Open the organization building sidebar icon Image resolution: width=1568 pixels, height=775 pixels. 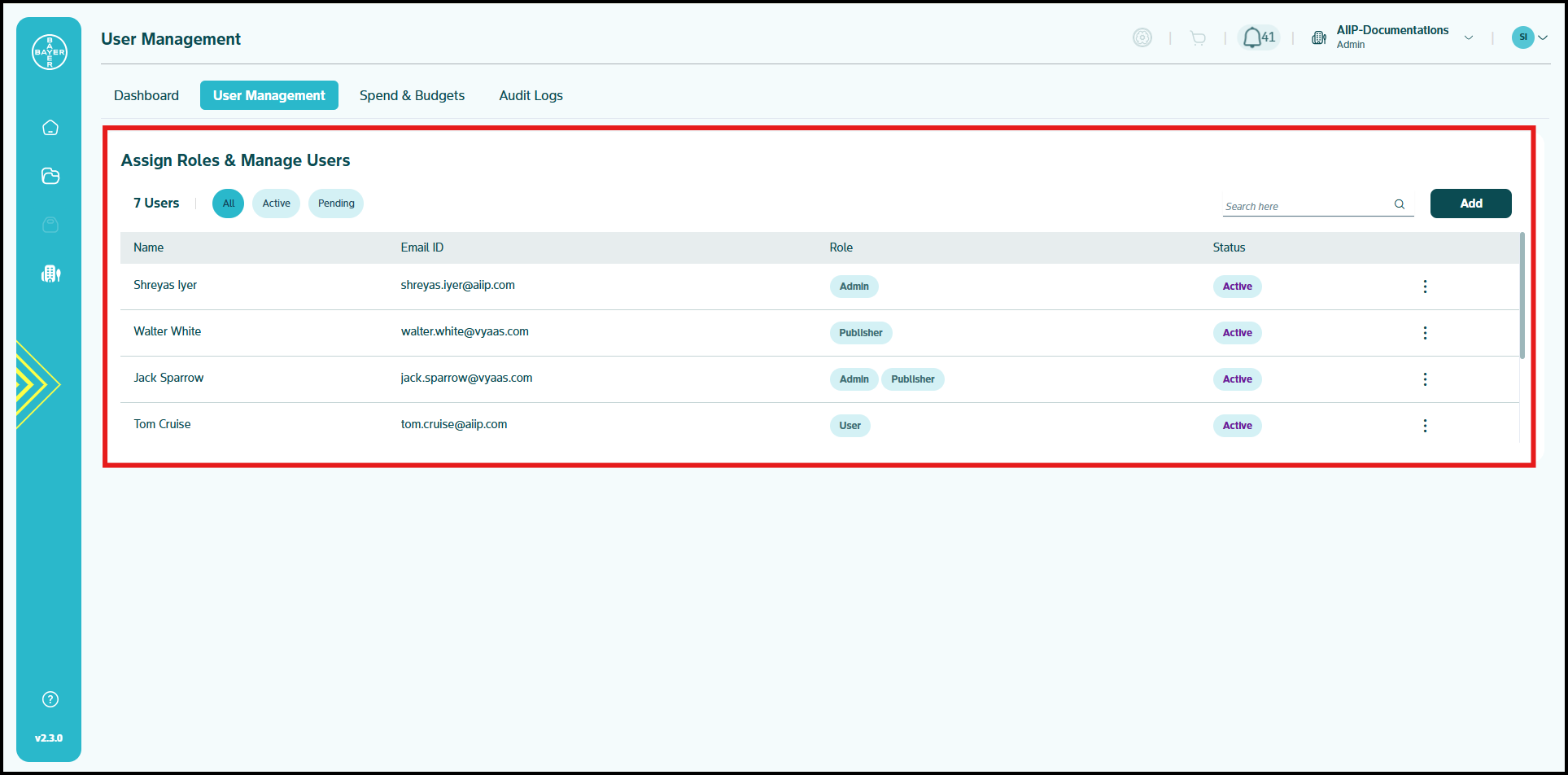coord(50,274)
